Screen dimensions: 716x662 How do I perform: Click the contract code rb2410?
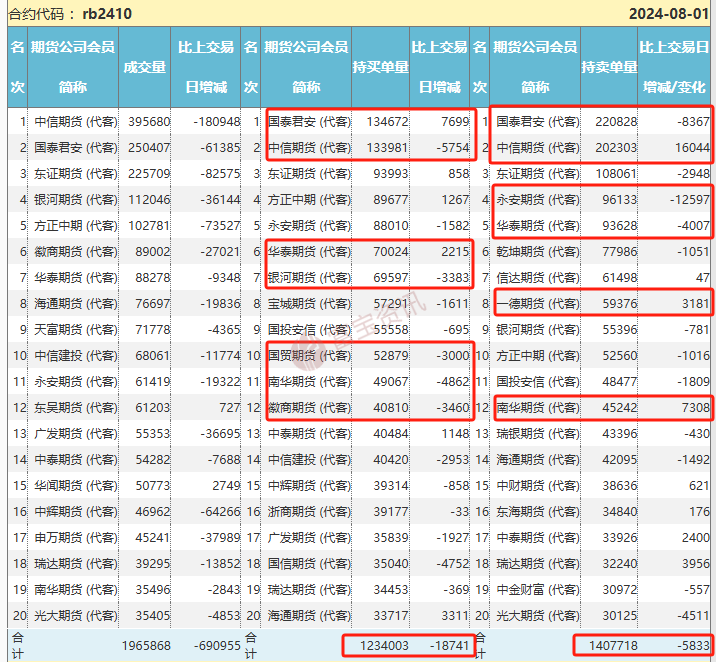107,14
